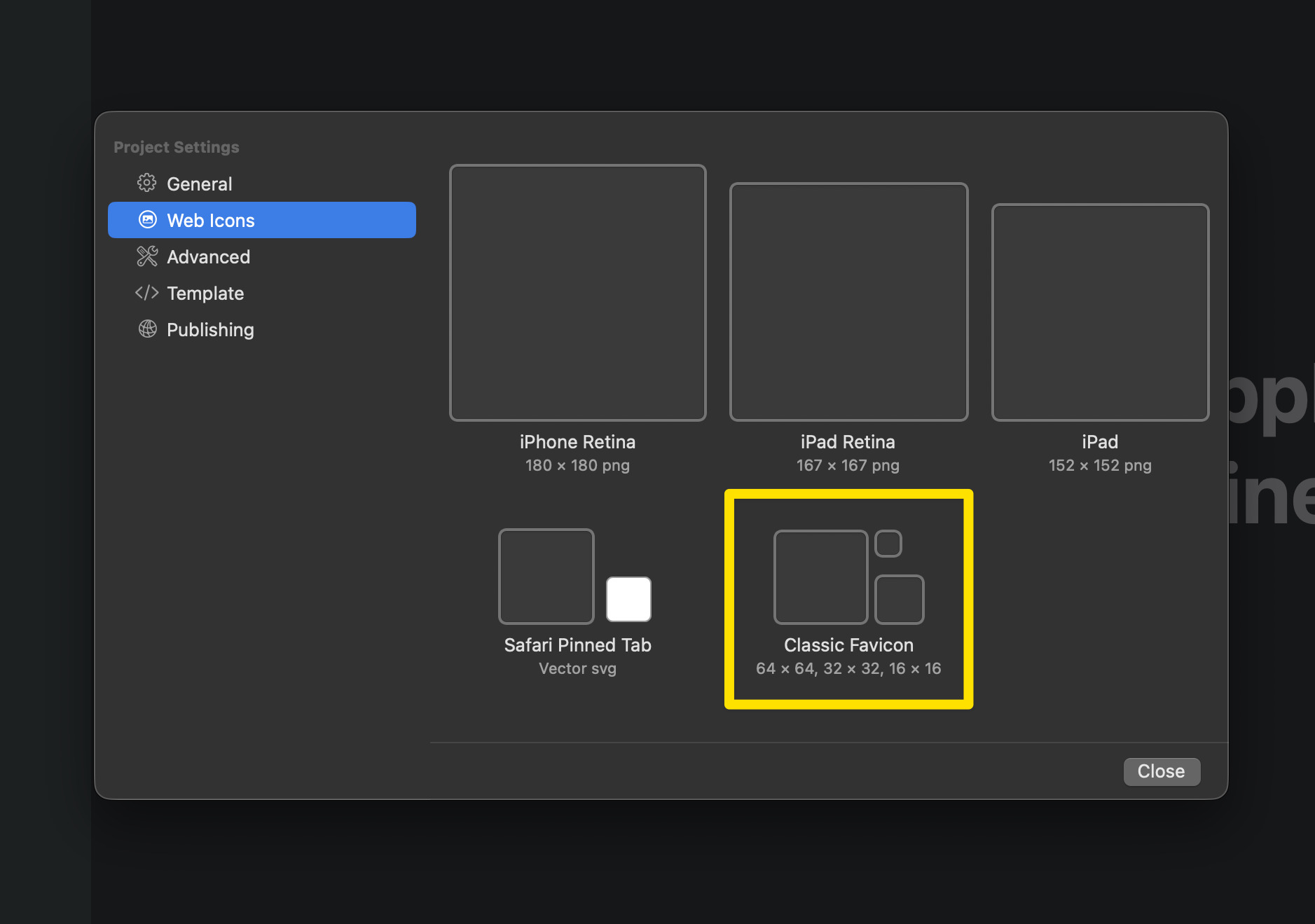Select the 32 × 32 Classic Favicon well

click(900, 599)
